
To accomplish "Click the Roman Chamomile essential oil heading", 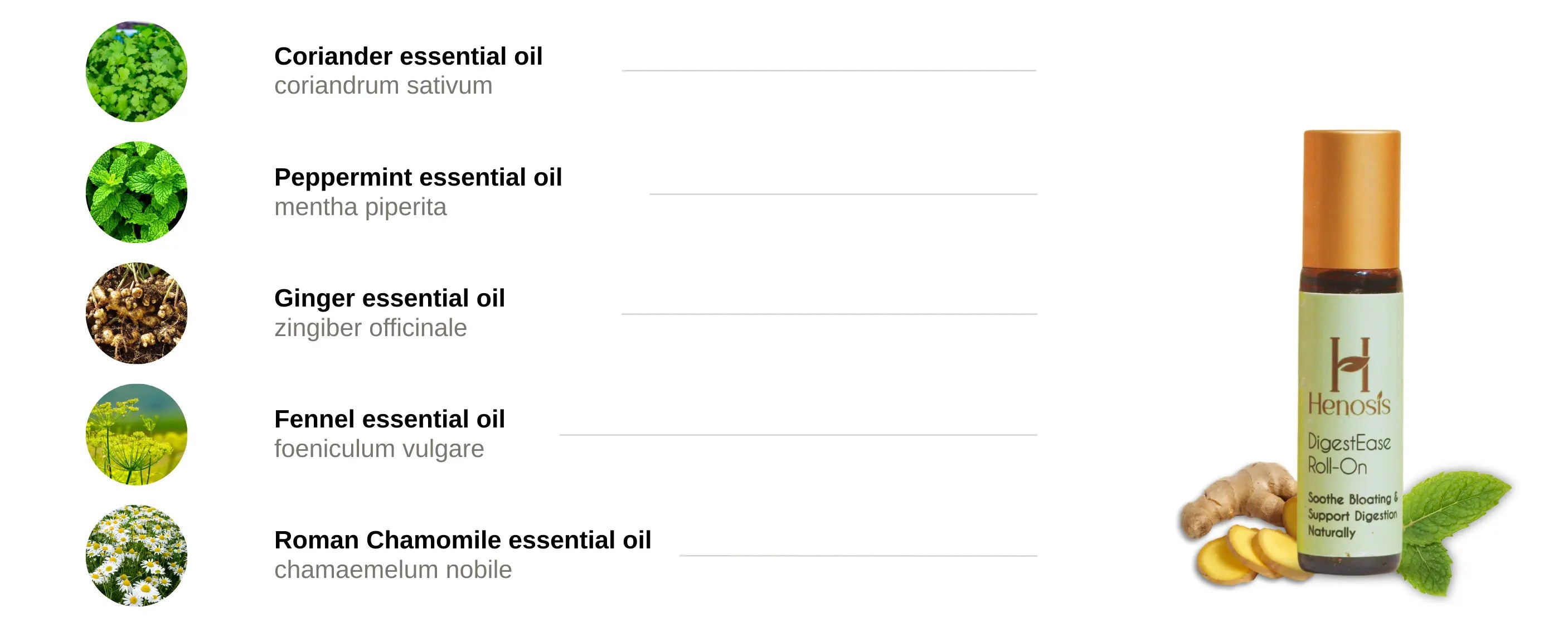I will point(462,541).
